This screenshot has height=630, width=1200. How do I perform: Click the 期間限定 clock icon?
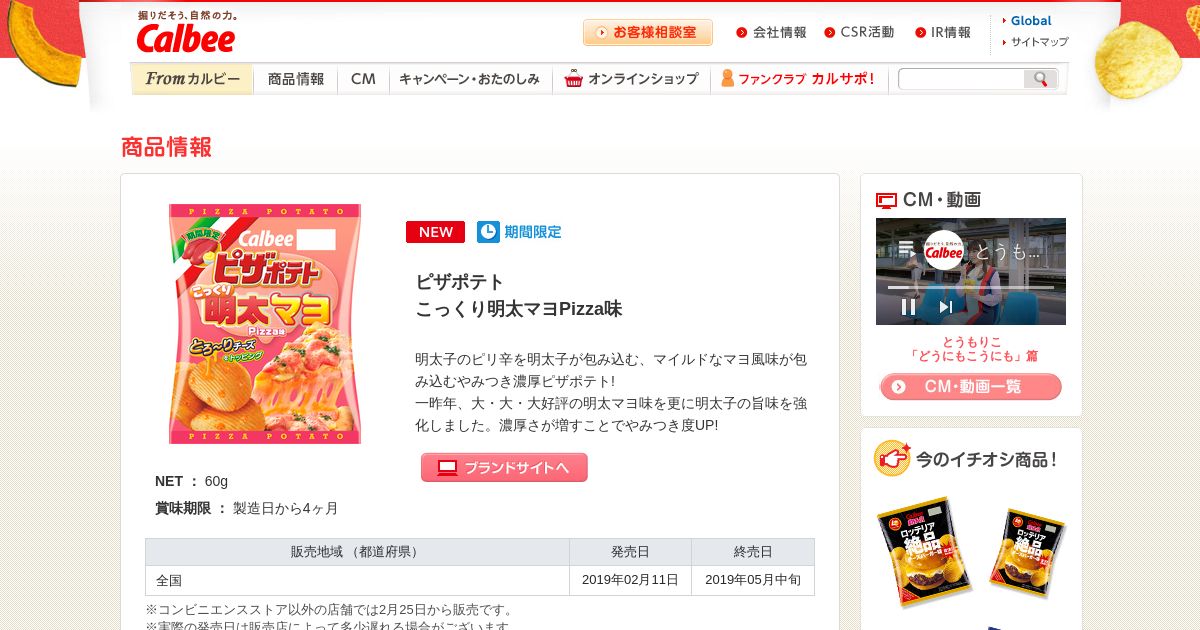click(x=488, y=232)
